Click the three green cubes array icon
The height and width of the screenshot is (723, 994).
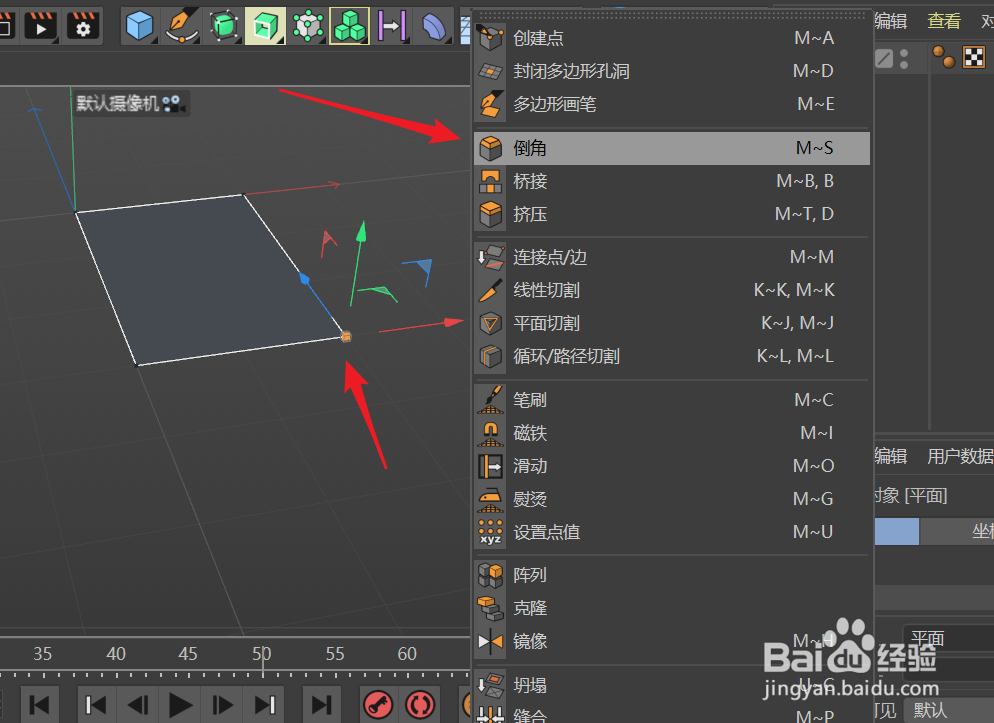click(x=349, y=26)
